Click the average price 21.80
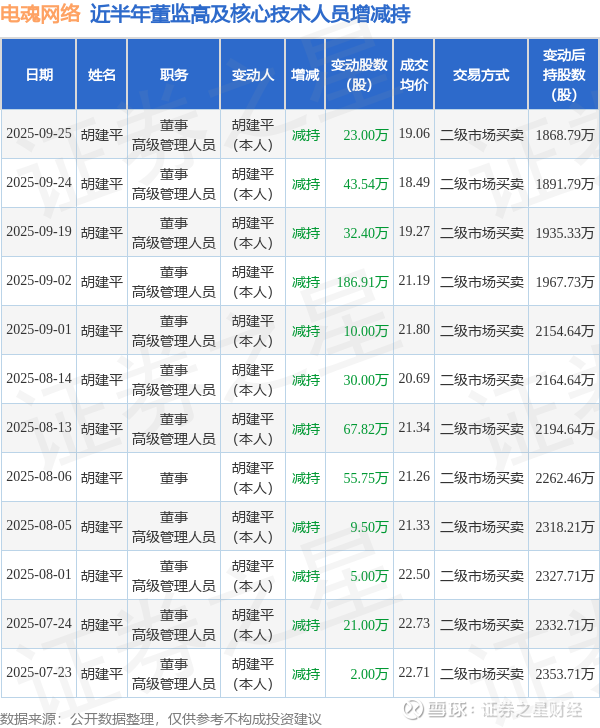Viewport: 600px width, 728px height. coord(414,330)
